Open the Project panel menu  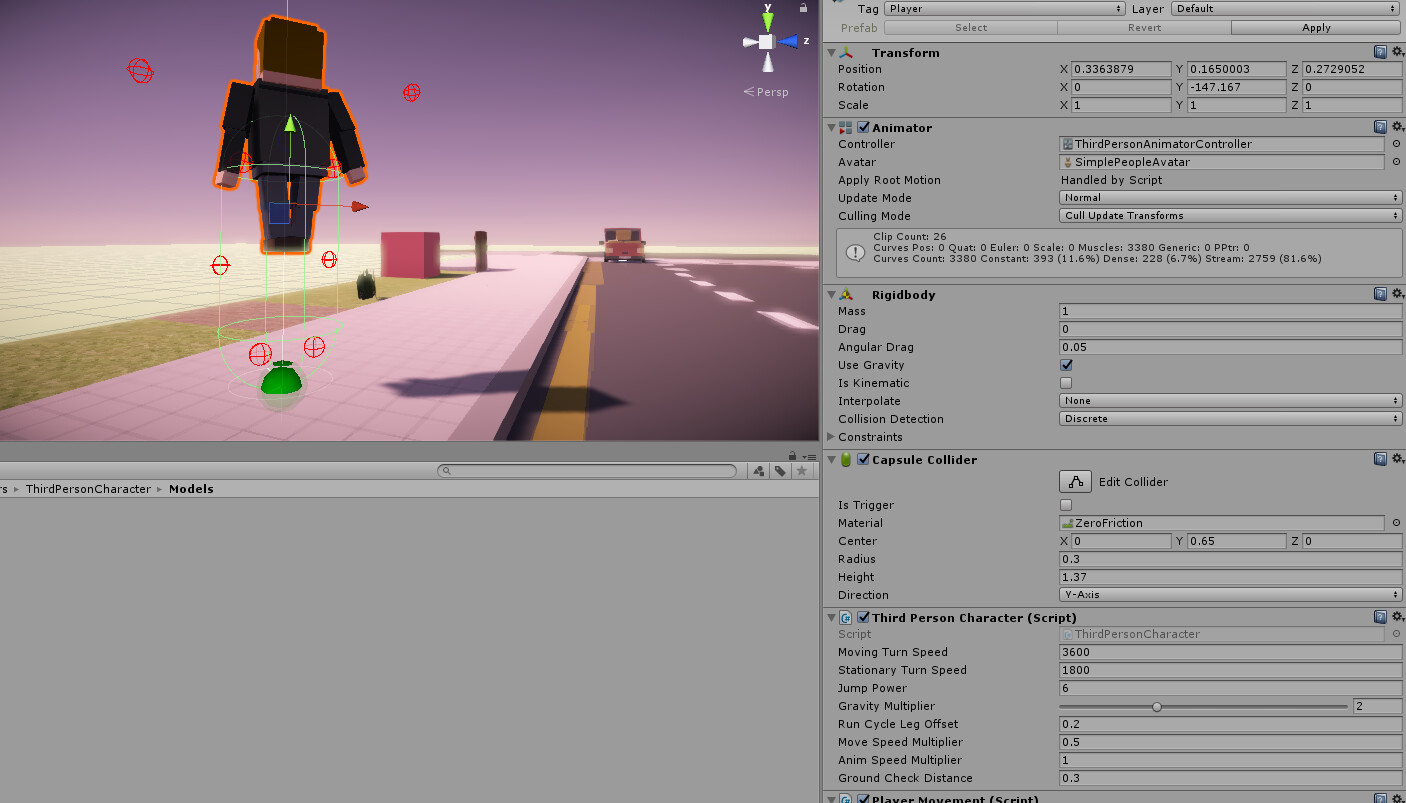[x=808, y=456]
